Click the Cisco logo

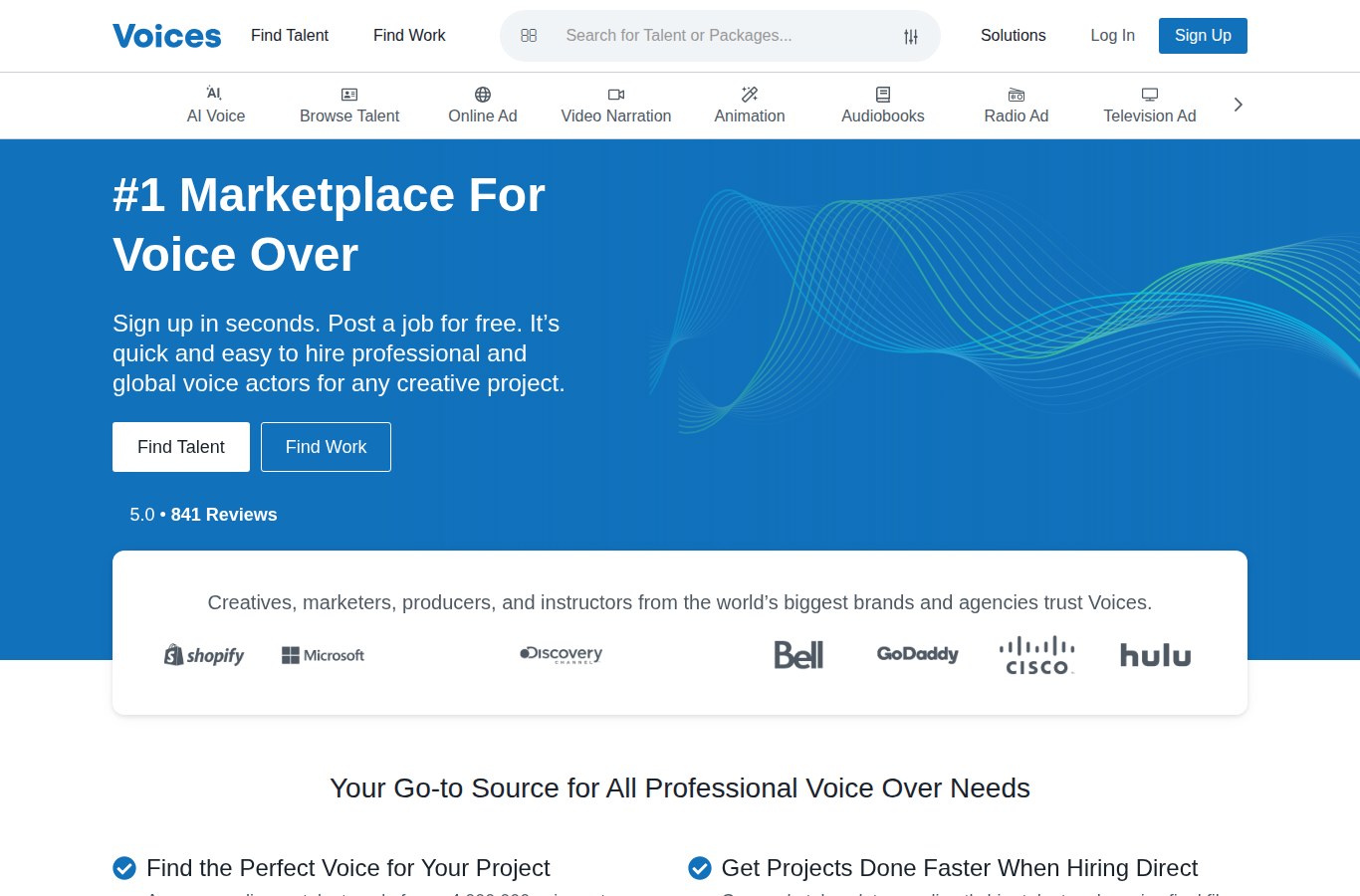coord(1036,655)
